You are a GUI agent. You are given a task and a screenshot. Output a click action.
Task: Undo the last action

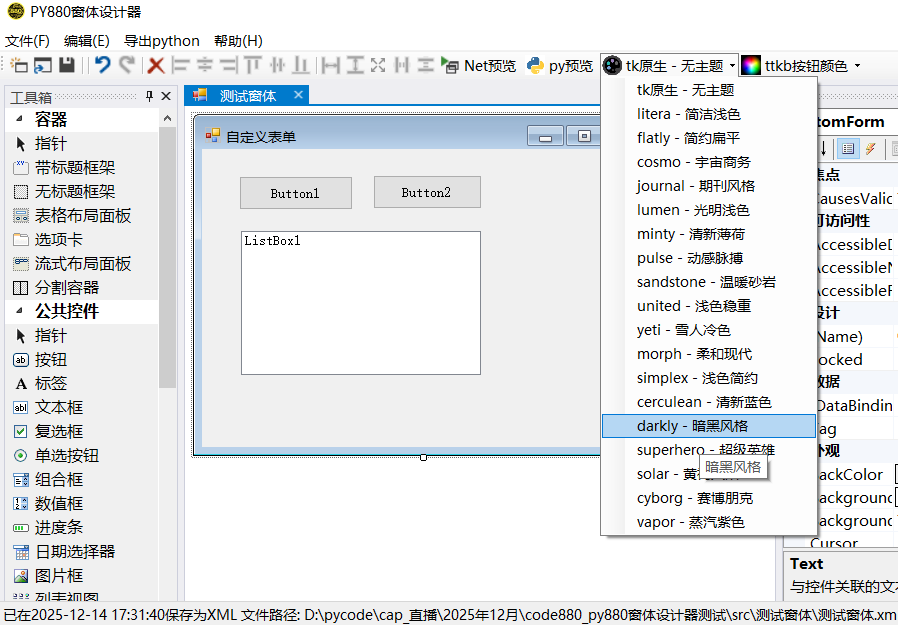[x=103, y=64]
